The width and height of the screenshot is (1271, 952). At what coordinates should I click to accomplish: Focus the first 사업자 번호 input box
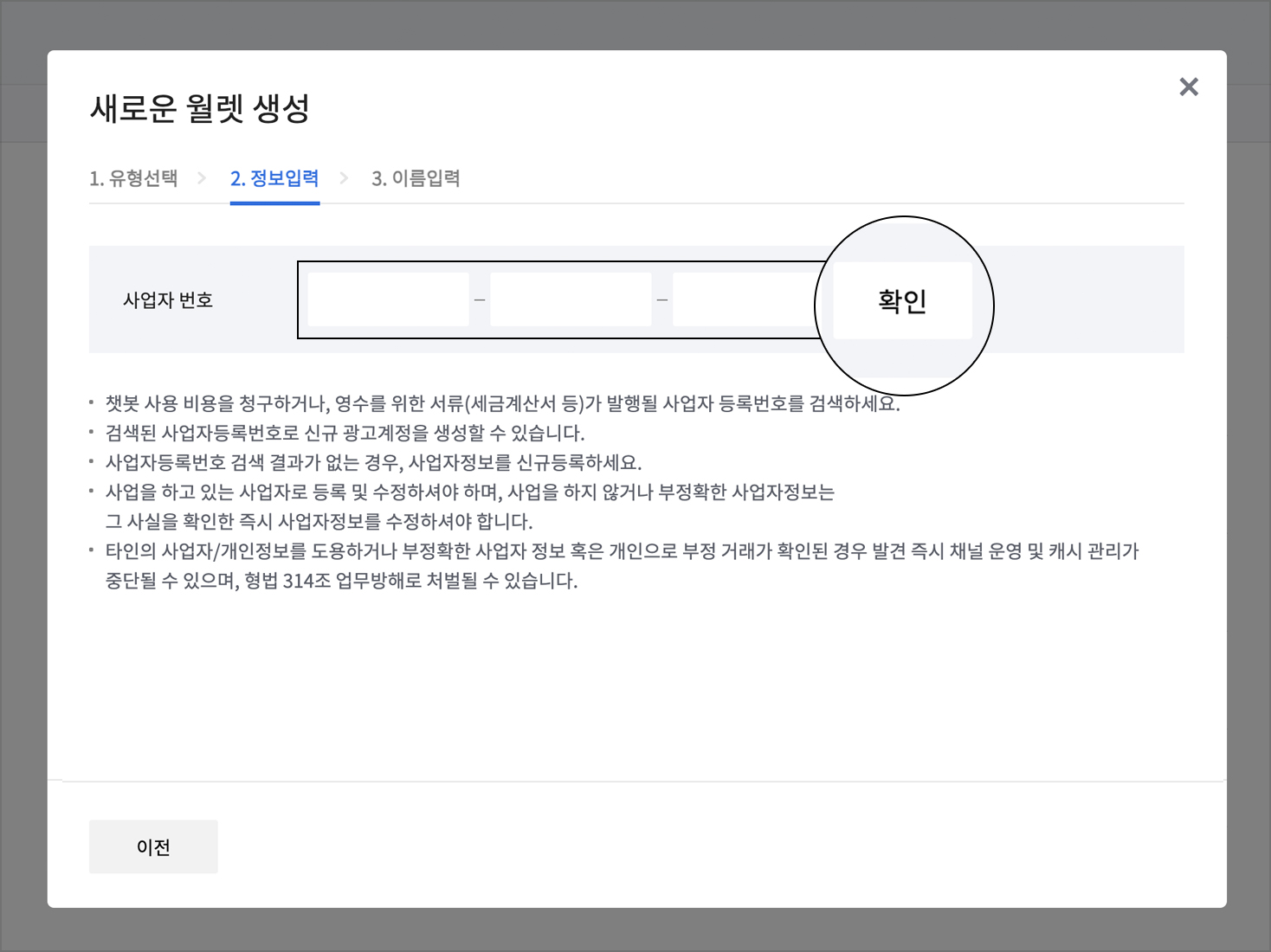point(388,299)
